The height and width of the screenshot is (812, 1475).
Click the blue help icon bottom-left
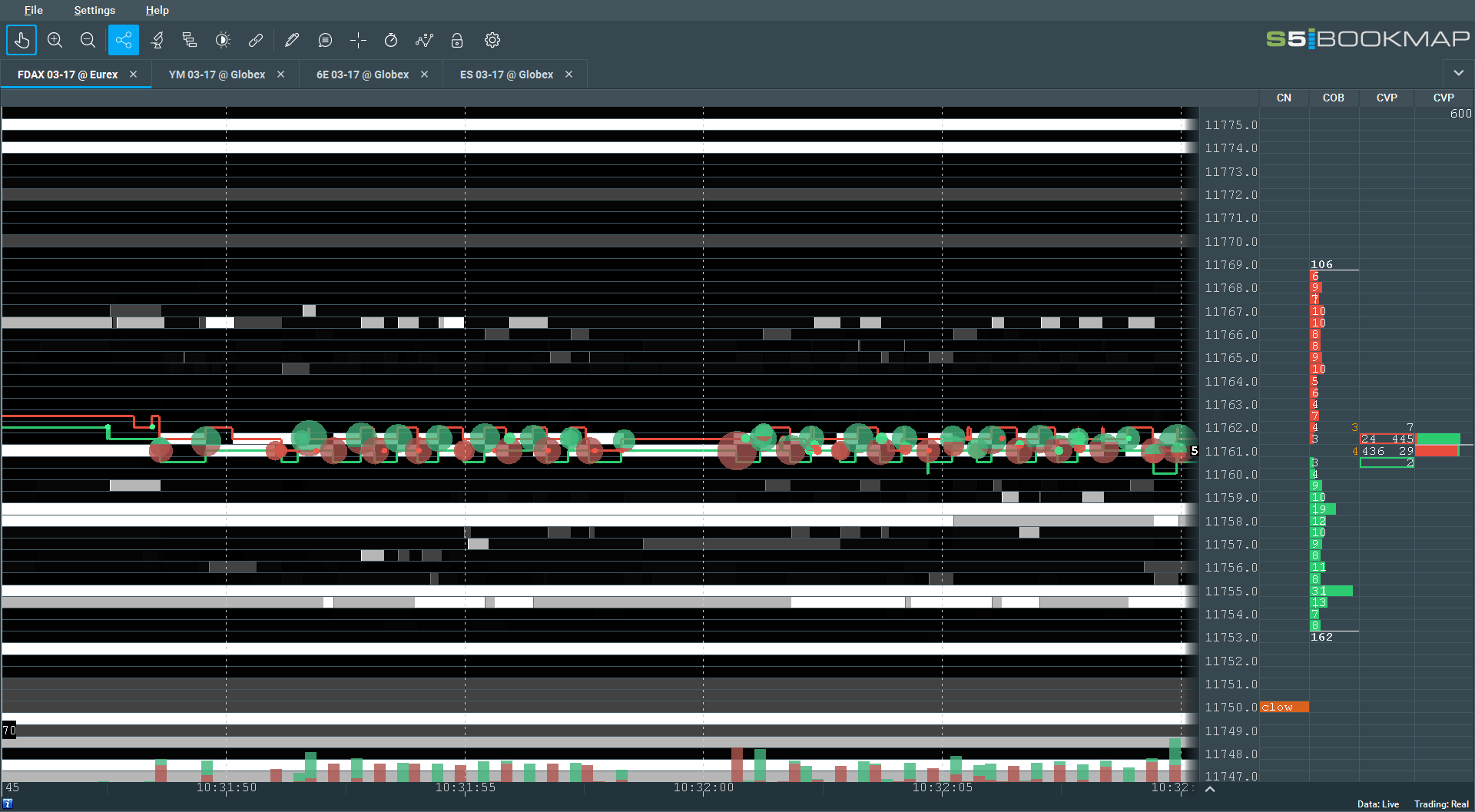[x=8, y=804]
